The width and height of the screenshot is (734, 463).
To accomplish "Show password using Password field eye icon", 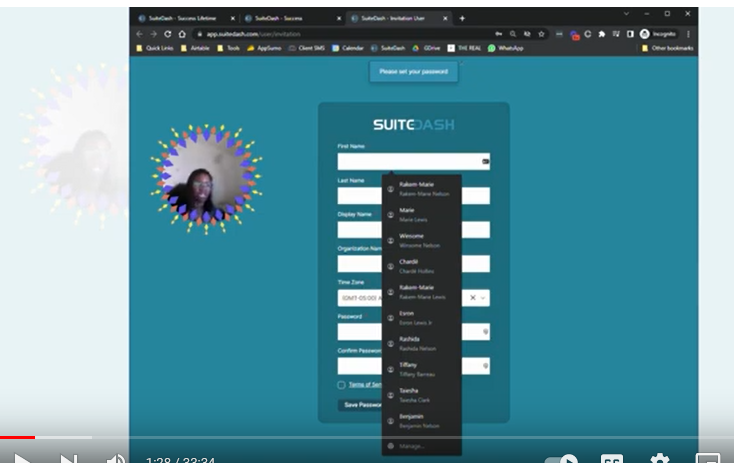I will [x=485, y=332].
